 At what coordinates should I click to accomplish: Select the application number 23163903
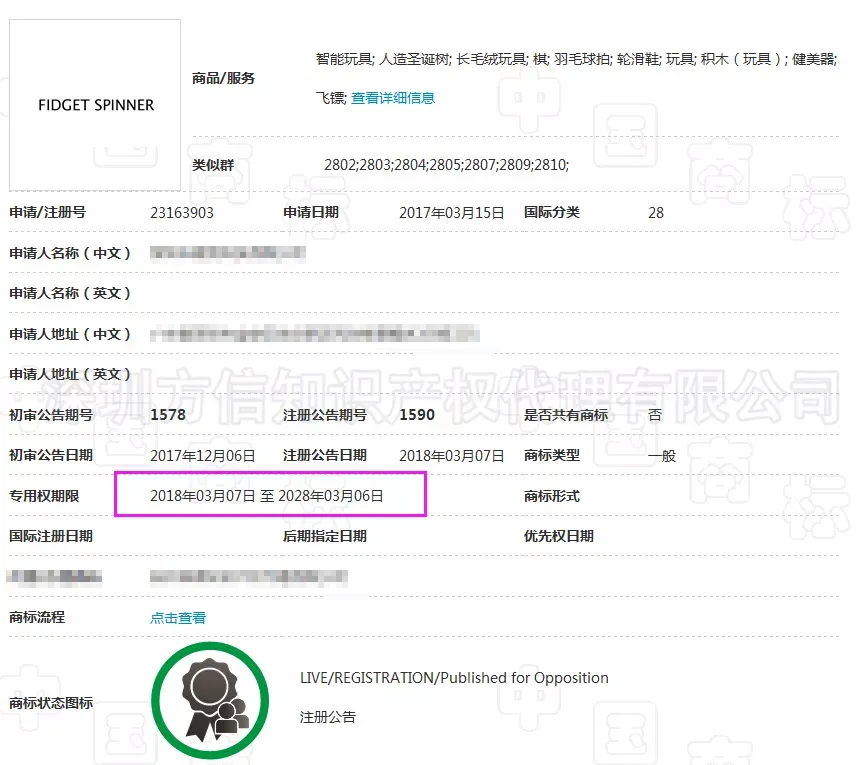tap(182, 213)
